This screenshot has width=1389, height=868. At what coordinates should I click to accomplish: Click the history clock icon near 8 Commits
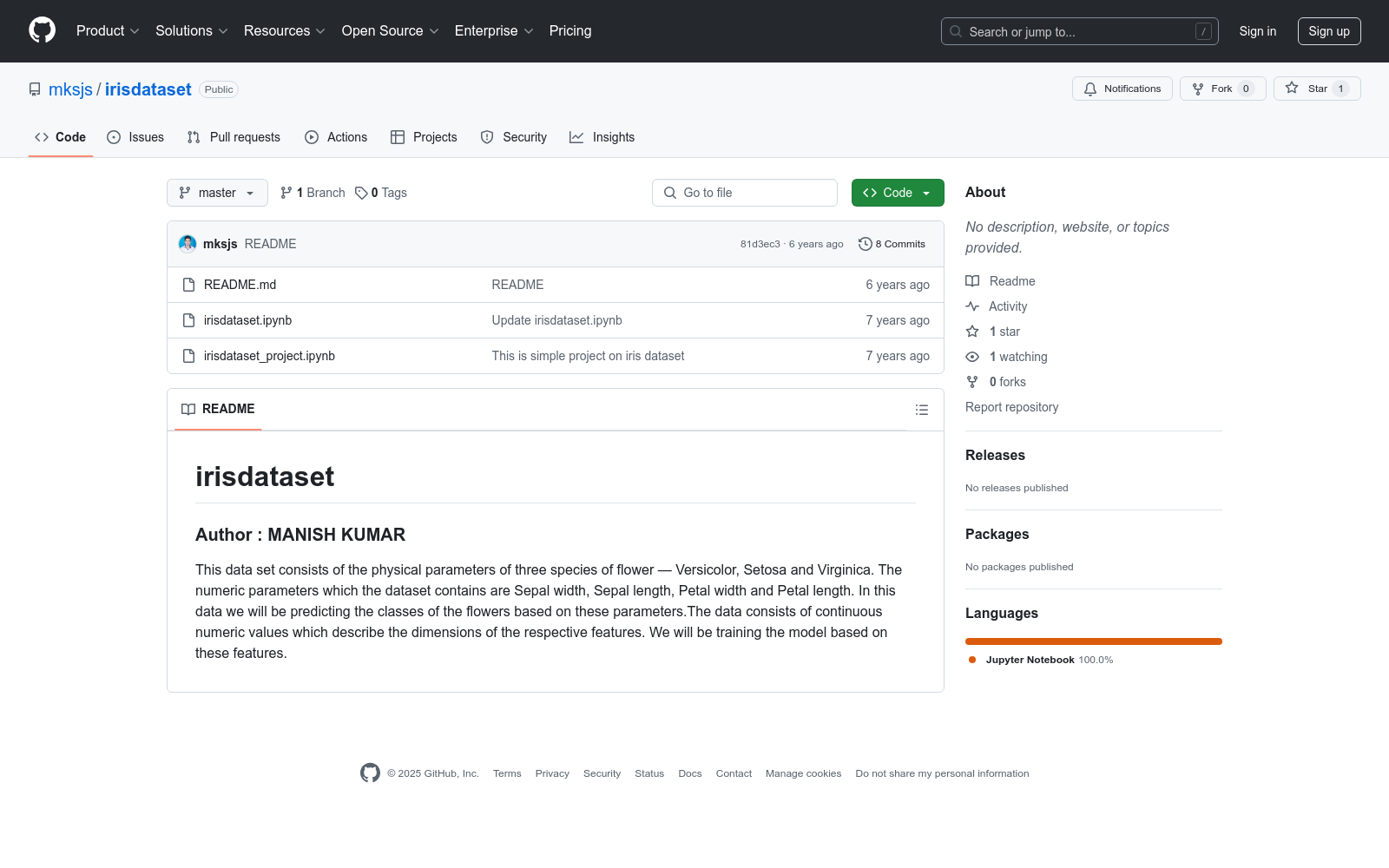pyautogui.click(x=865, y=244)
